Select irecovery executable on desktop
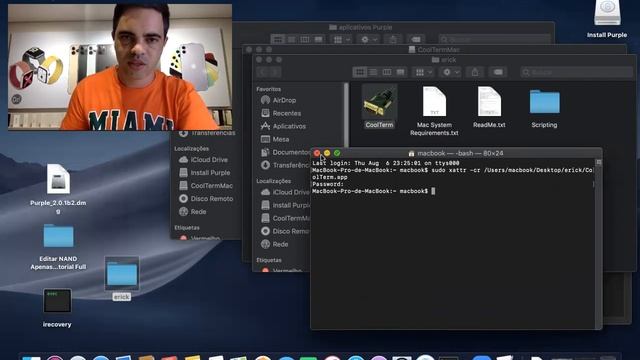This screenshot has width=640, height=360. click(x=57, y=308)
